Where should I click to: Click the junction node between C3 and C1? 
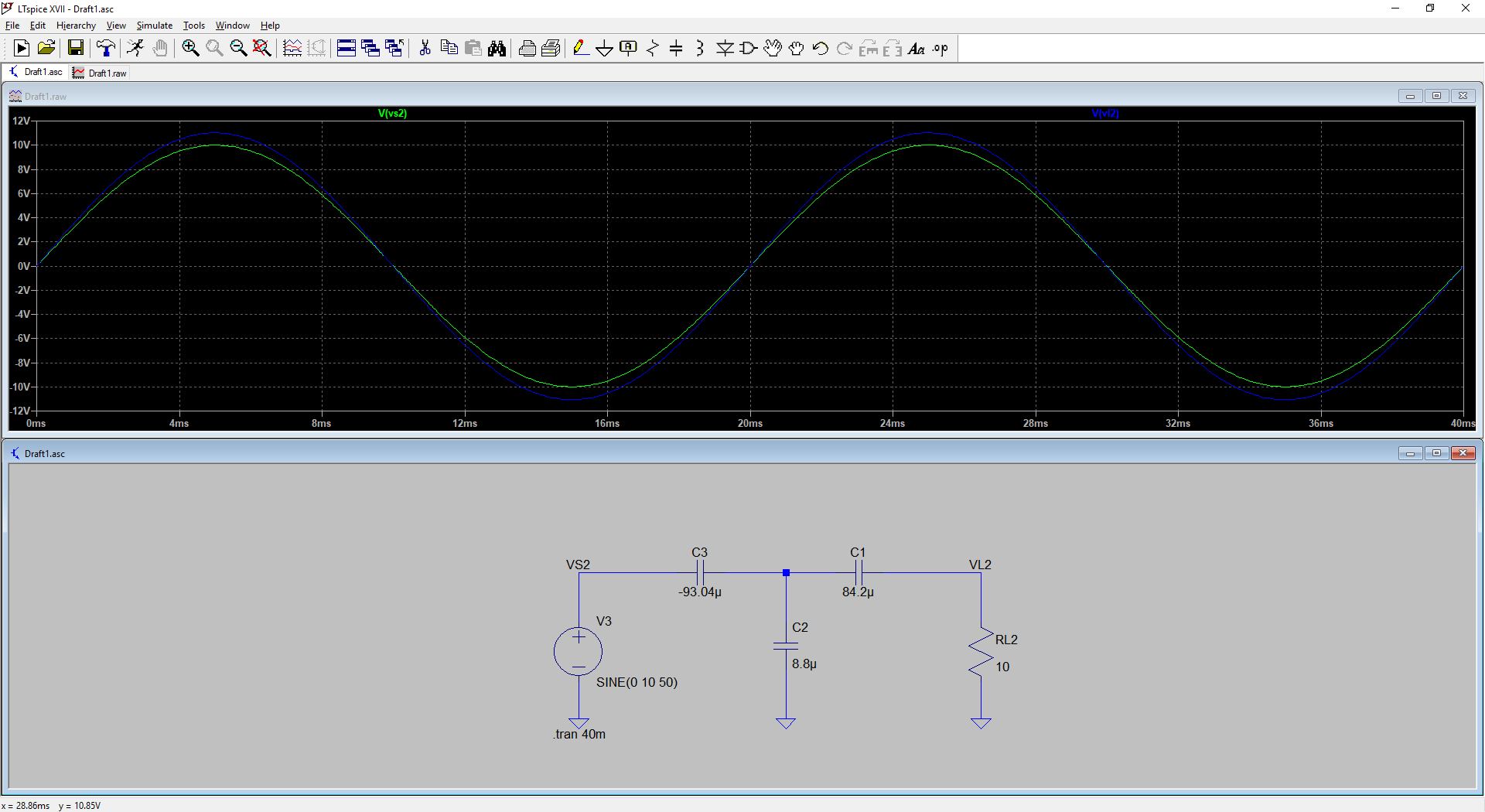tap(786, 573)
